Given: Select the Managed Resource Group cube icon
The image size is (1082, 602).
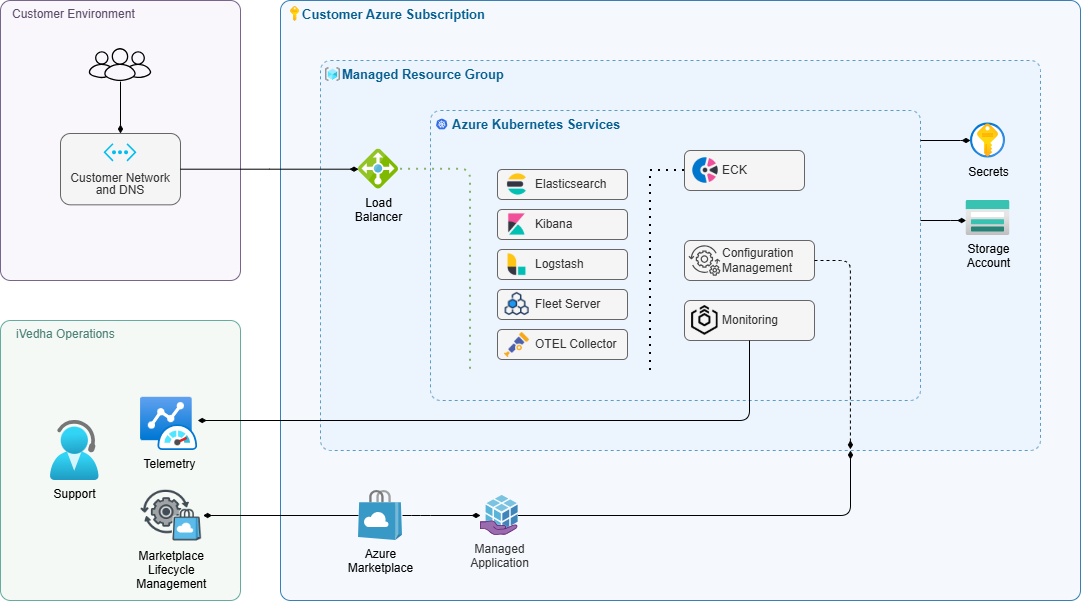Looking at the screenshot, I should [333, 74].
